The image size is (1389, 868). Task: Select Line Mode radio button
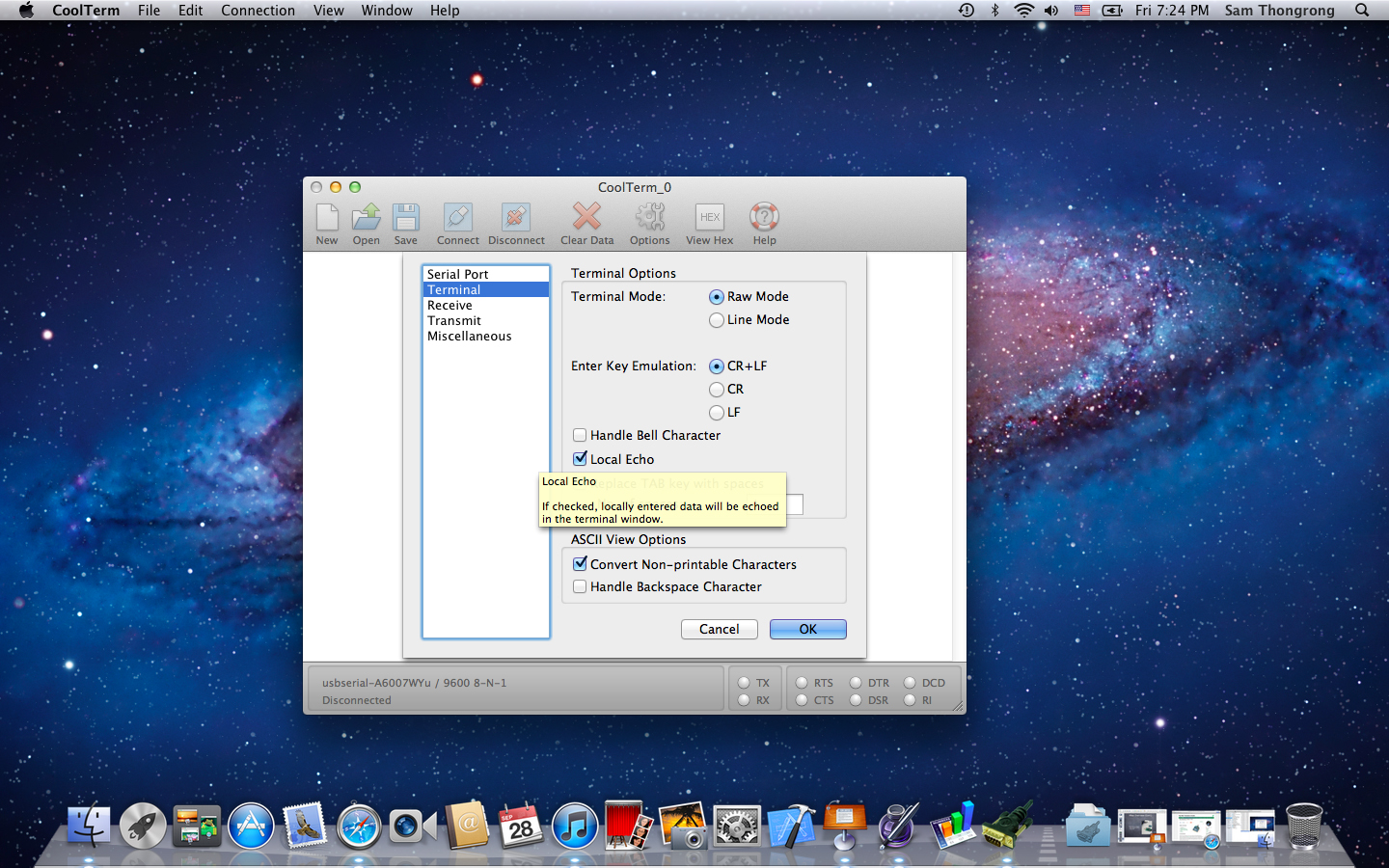pyautogui.click(x=717, y=320)
